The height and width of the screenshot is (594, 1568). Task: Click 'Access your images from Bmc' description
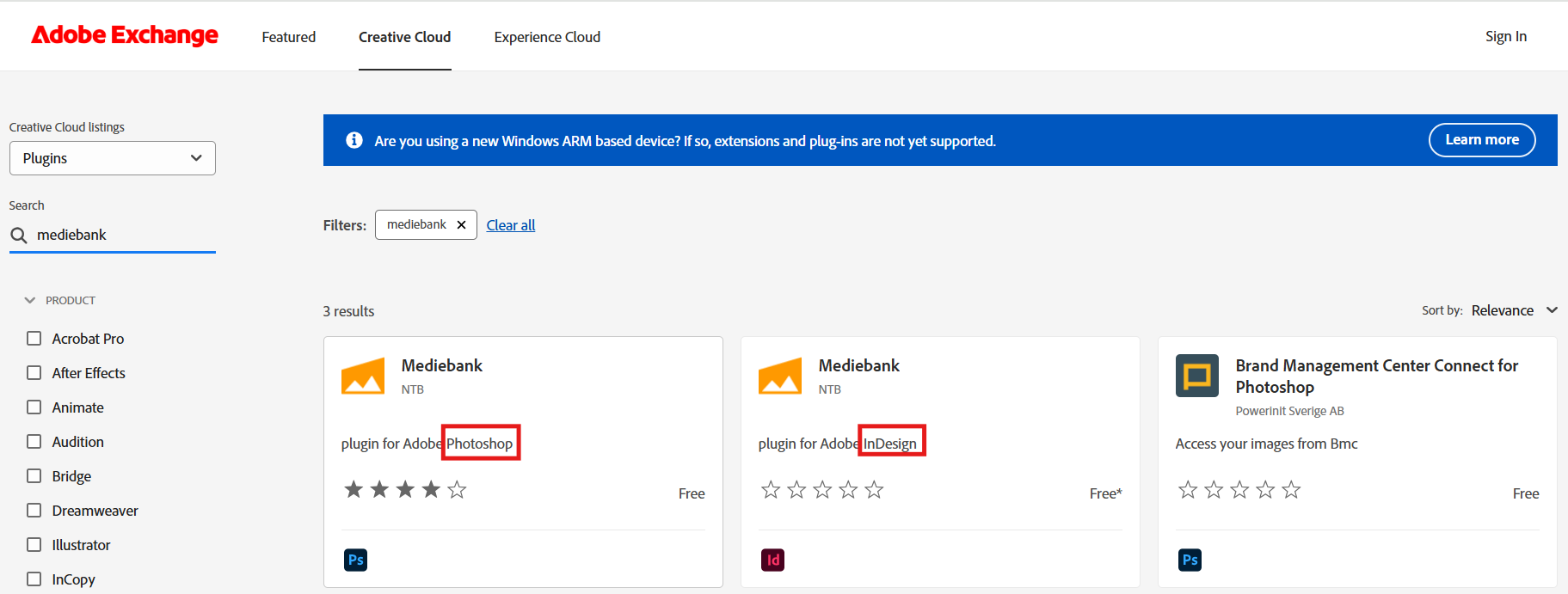click(x=1266, y=444)
